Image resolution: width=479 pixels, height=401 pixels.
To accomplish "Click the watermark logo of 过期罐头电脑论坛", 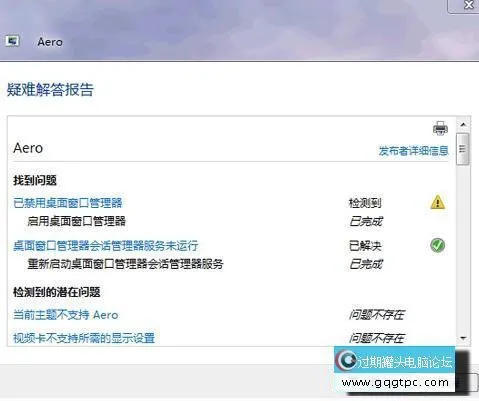I will point(346,360).
